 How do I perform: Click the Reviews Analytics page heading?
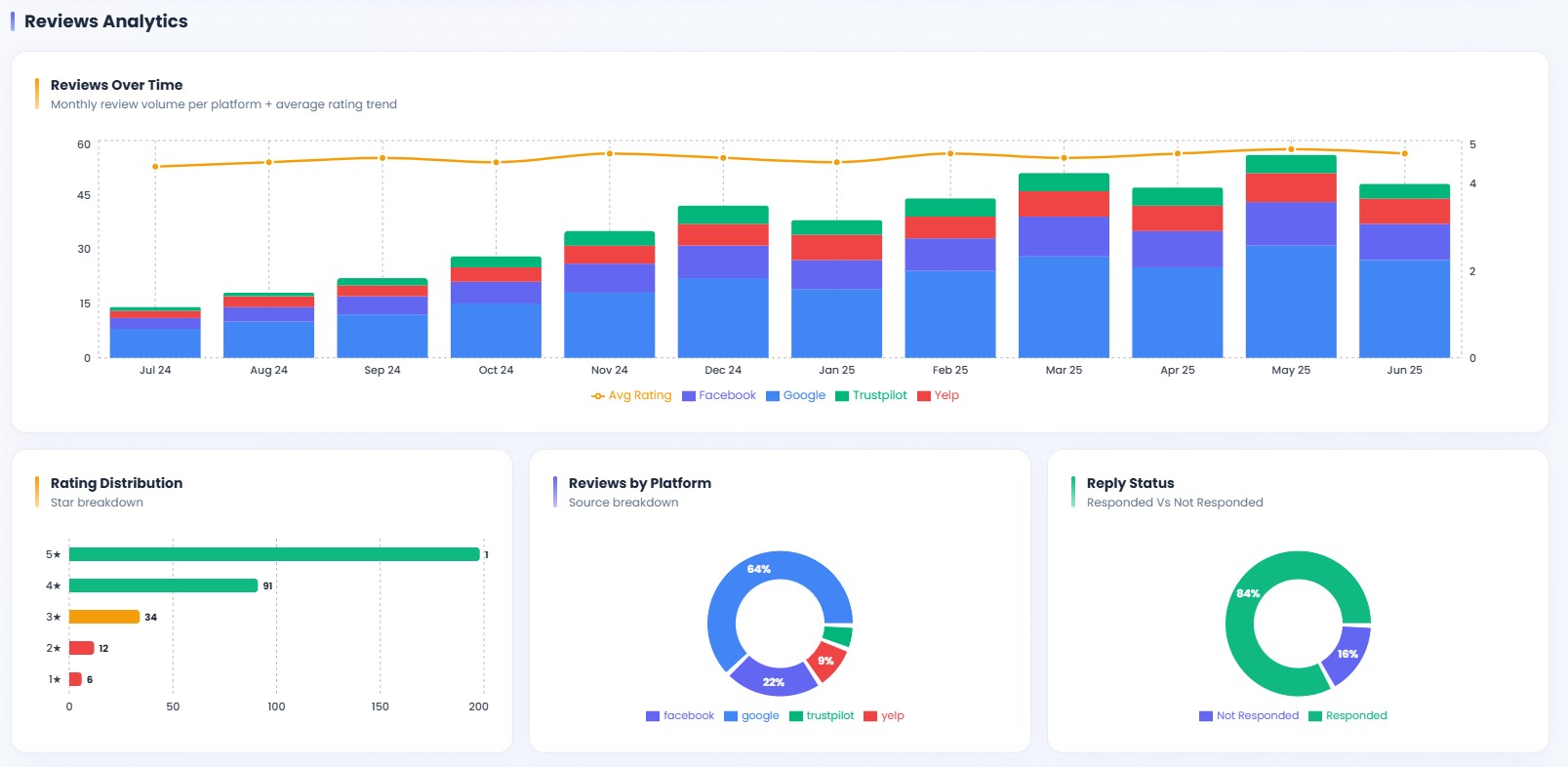tap(105, 21)
